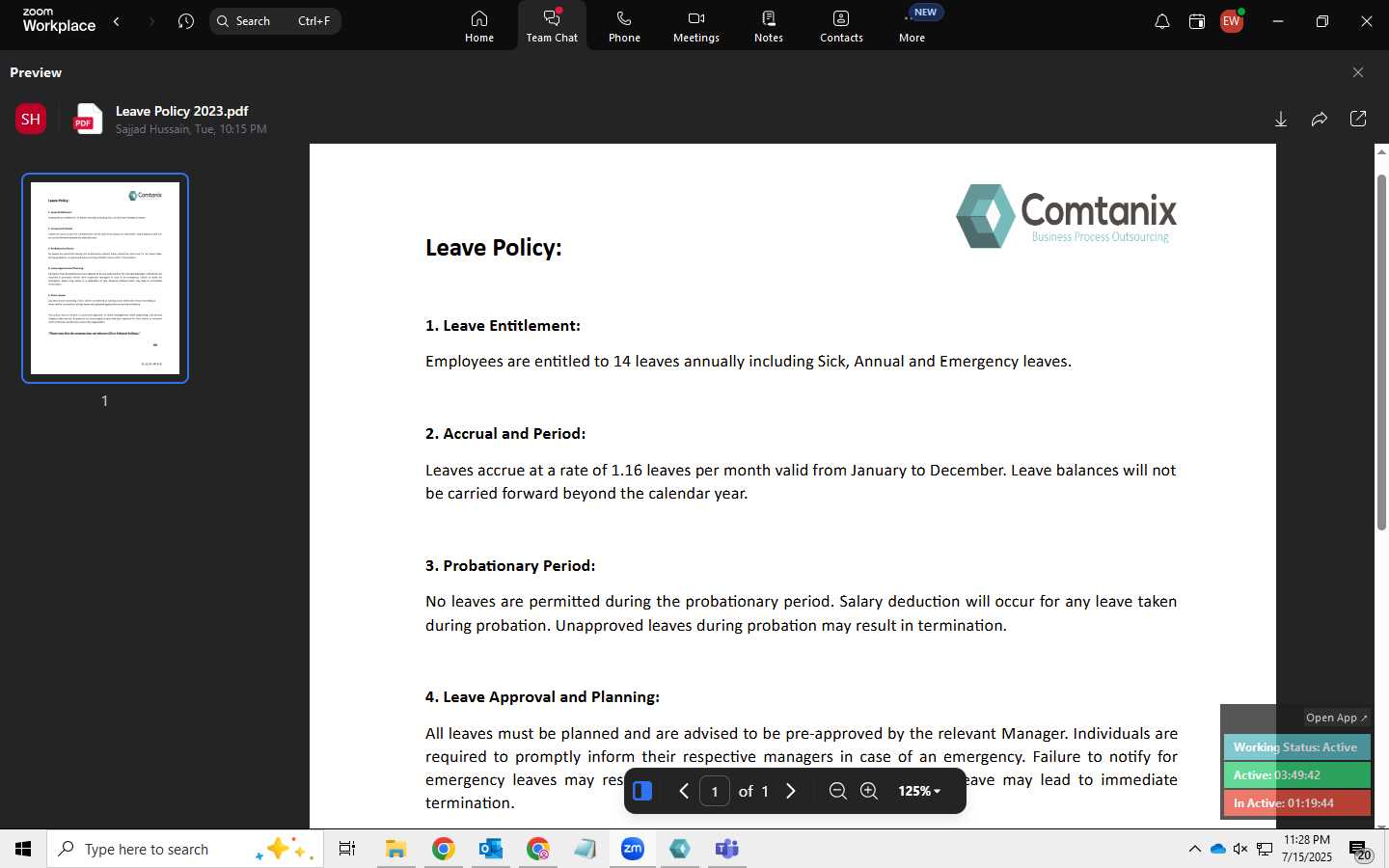Open Zoom from the taskbar
Screen dimensions: 1389x868
click(x=633, y=849)
